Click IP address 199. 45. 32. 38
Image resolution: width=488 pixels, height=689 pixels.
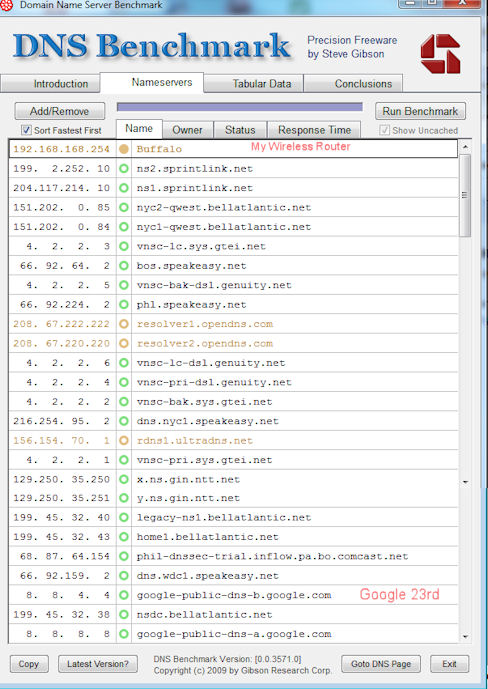[61, 614]
